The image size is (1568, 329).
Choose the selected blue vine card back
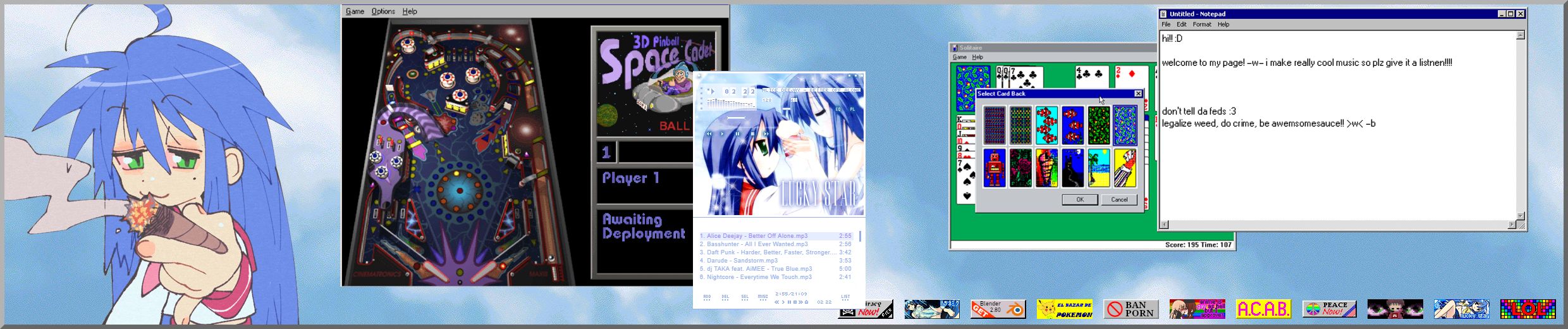point(1125,125)
